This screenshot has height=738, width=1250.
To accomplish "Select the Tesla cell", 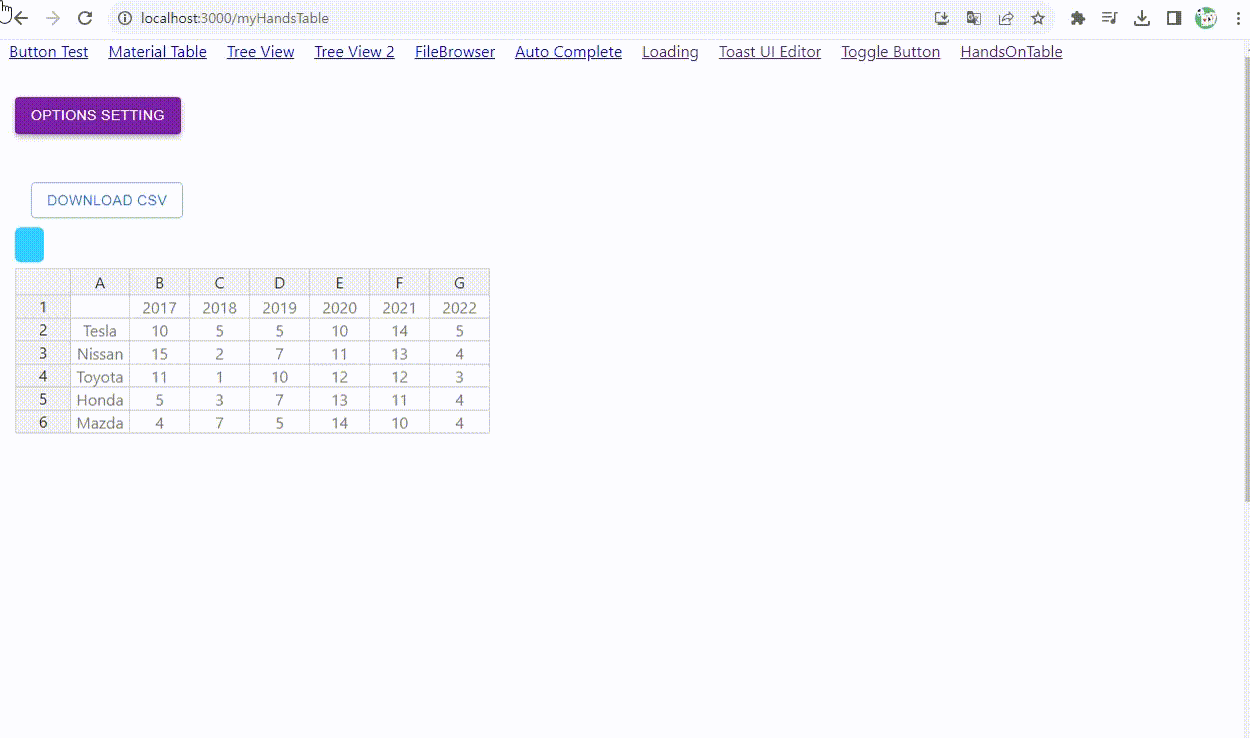I will pos(100,331).
